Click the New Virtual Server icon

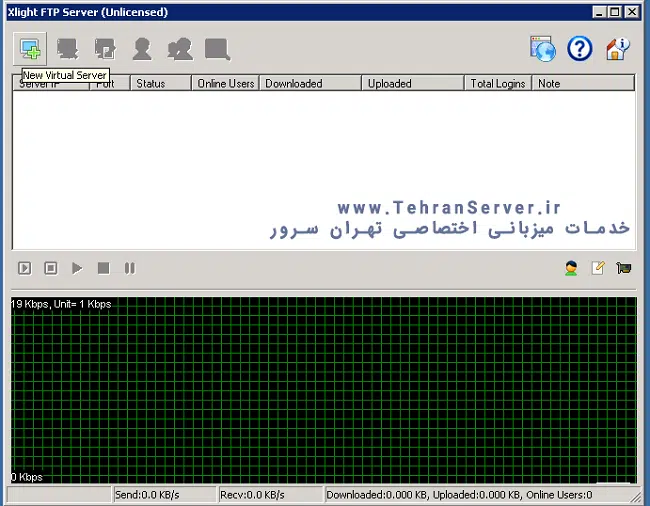[x=29, y=48]
